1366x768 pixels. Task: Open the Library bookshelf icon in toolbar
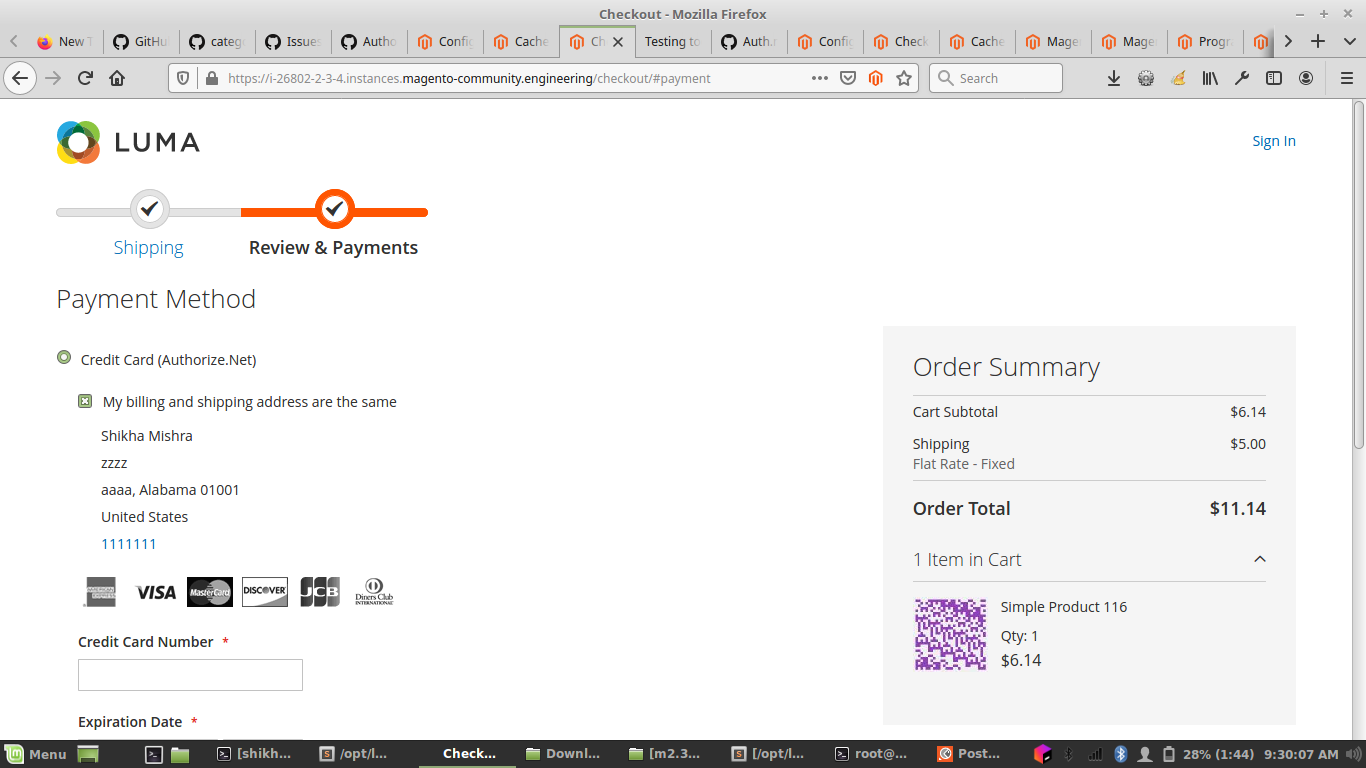click(1210, 78)
